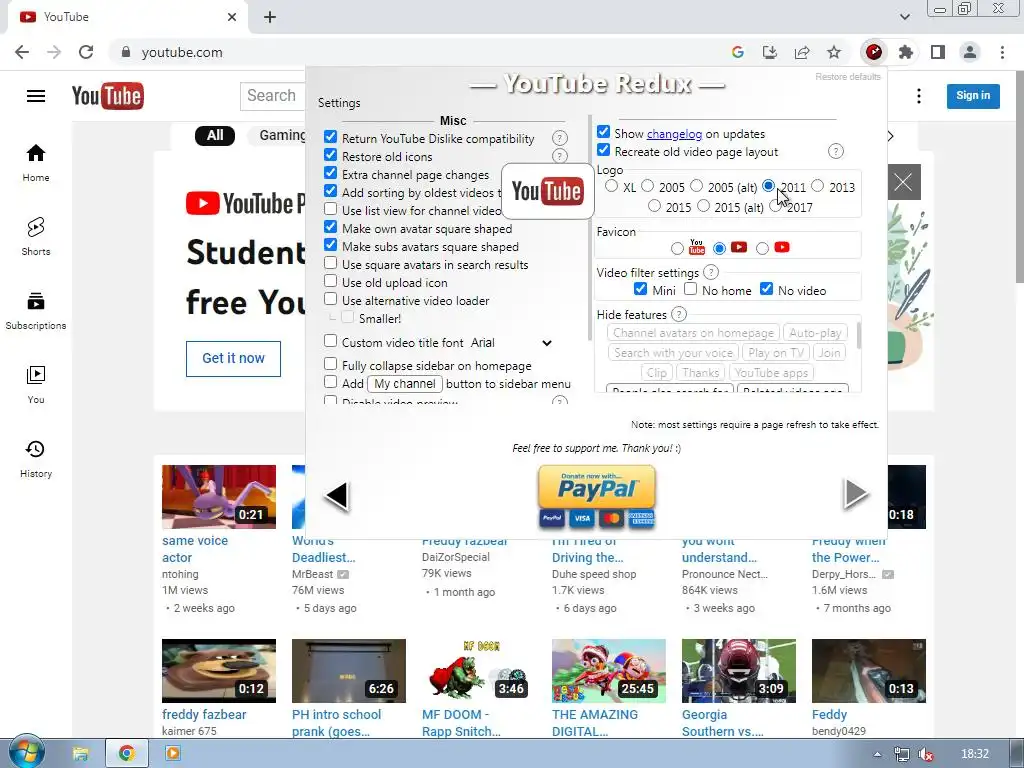Image resolution: width=1024 pixels, height=768 pixels.
Task: Click the YouTube logo in header
Action: (108, 96)
